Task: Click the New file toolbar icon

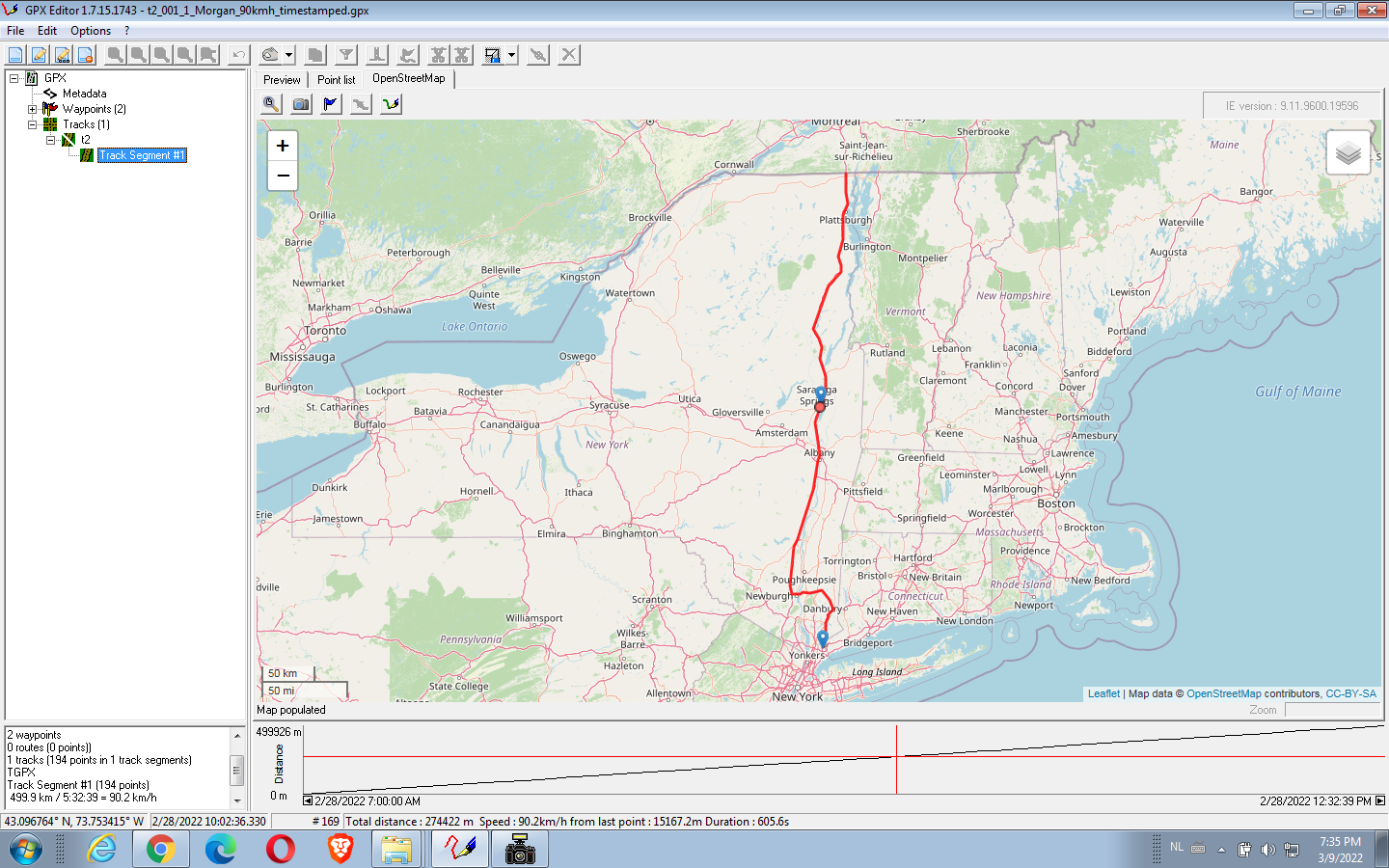Action: click(15, 55)
